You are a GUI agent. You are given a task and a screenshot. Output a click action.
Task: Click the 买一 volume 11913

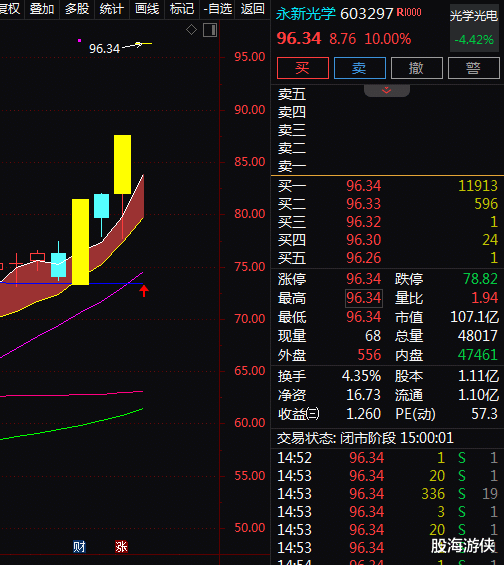click(478, 186)
